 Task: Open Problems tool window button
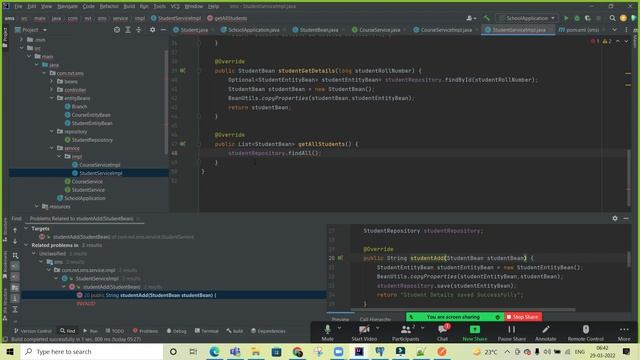[x=145, y=331]
